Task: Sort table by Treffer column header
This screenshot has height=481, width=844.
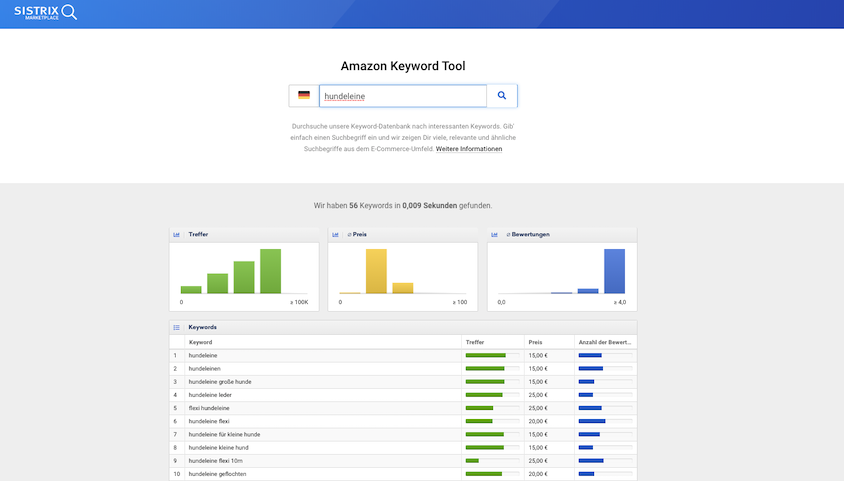Action: [x=476, y=342]
